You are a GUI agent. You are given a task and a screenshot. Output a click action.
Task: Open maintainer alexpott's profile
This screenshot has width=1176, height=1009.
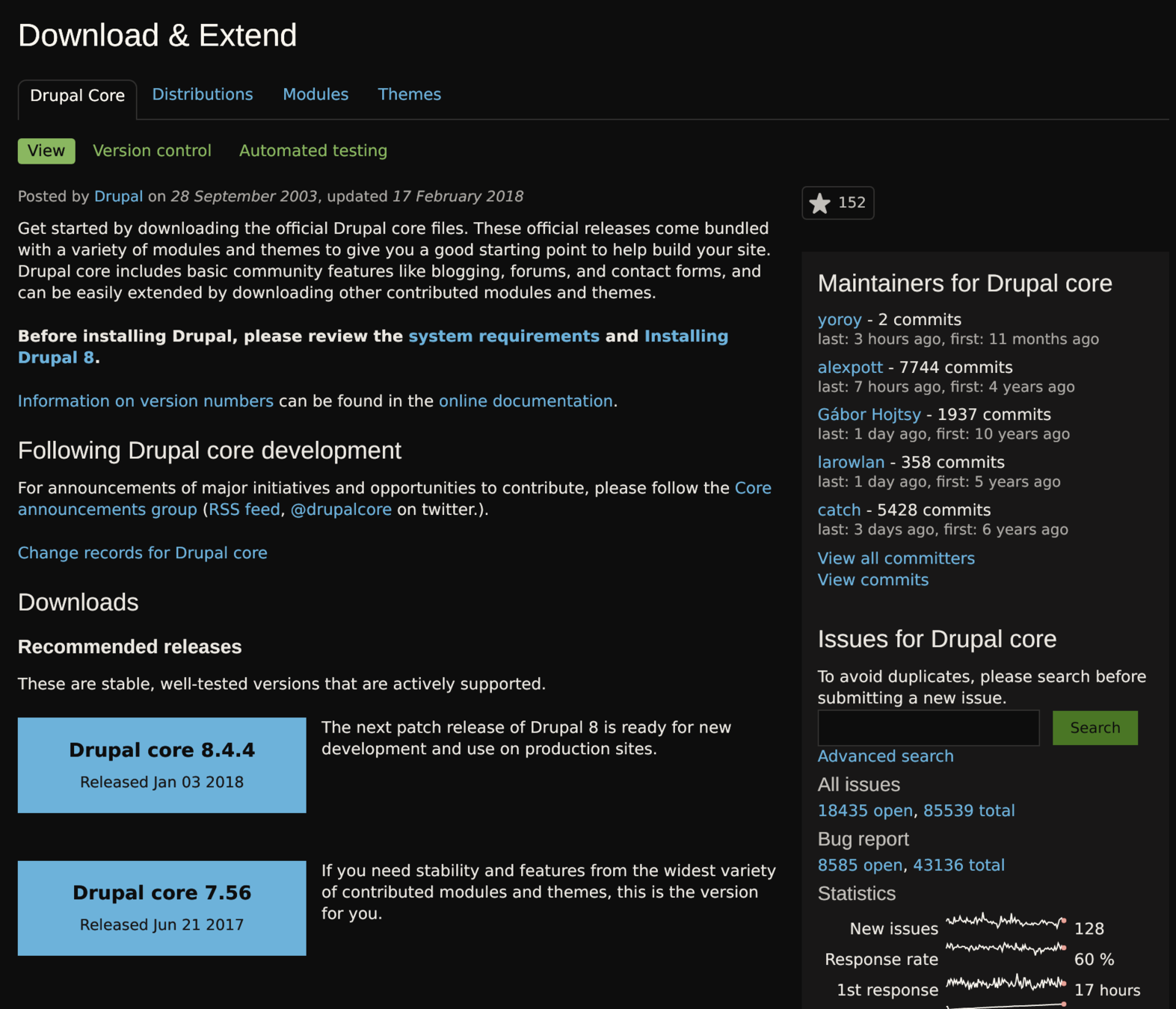pos(850,368)
